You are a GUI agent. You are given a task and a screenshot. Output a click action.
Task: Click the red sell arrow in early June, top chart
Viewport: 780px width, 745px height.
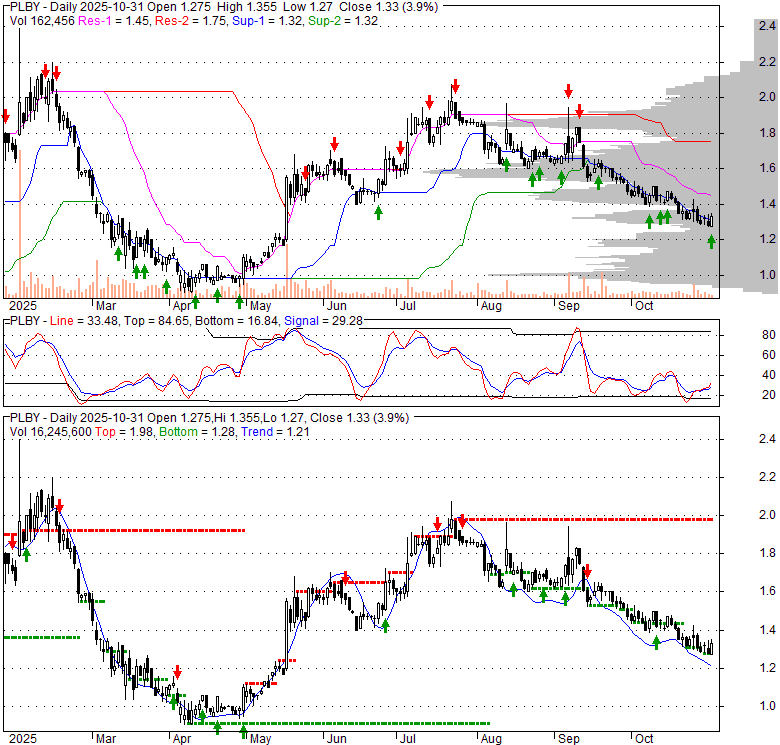pos(334,144)
